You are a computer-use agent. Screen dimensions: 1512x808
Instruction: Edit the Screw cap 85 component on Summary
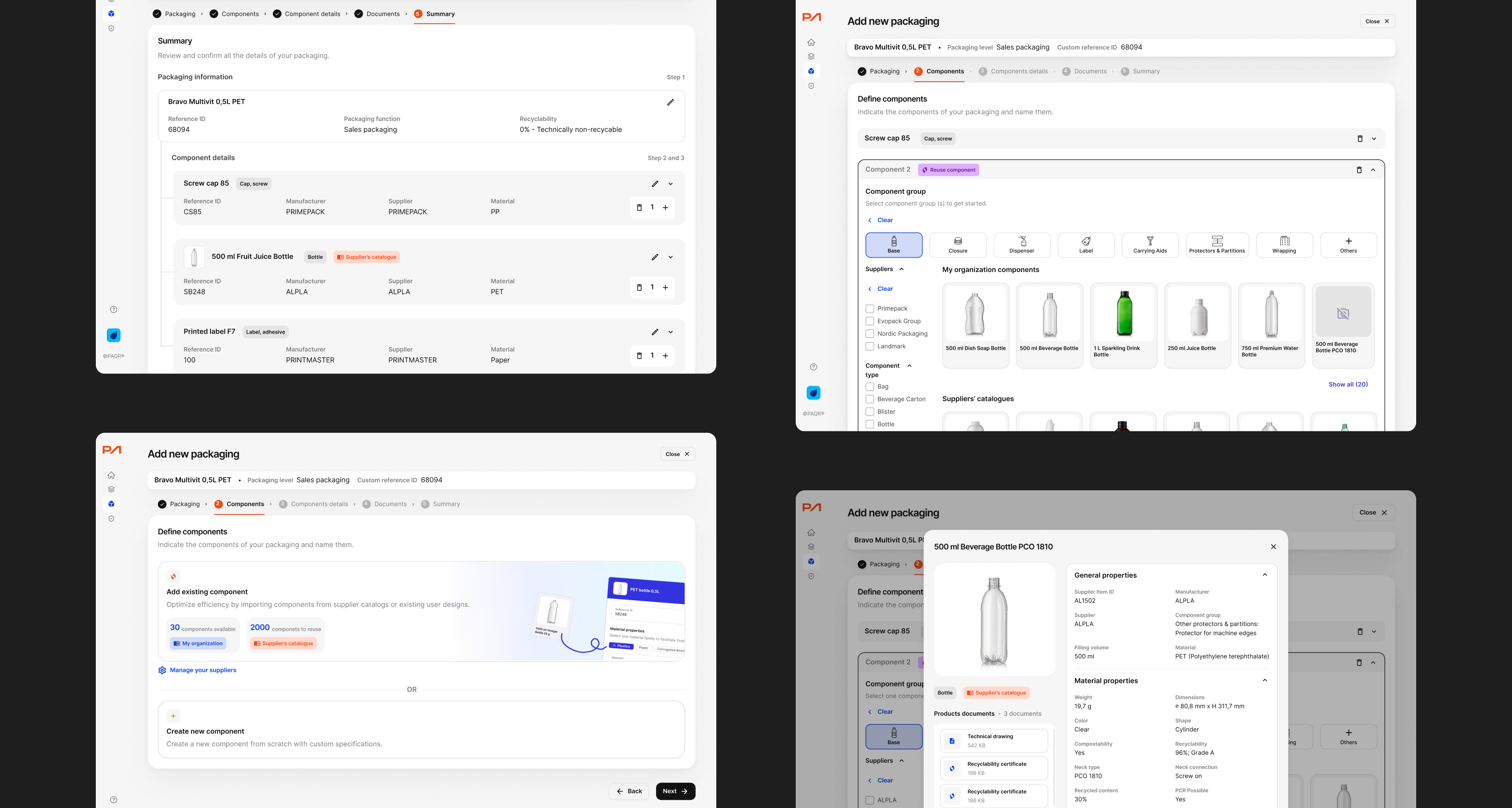[655, 184]
